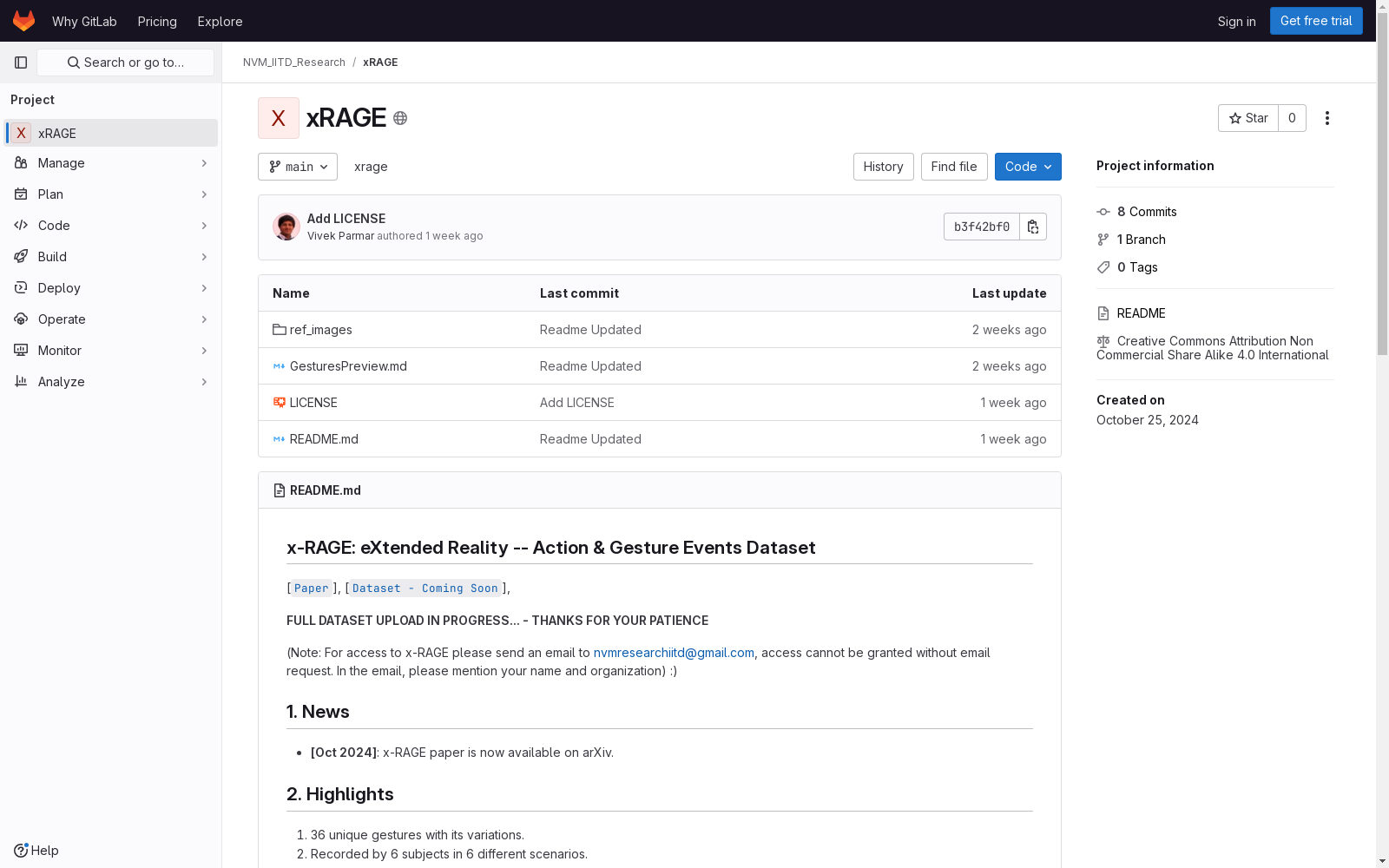1389x868 pixels.
Task: Click the b3f42bf0 commit hash
Action: 982,227
